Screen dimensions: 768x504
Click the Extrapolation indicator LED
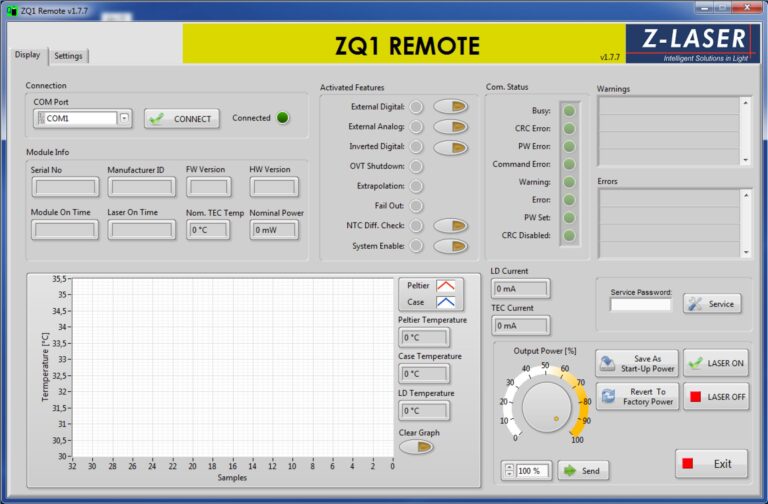(416, 186)
